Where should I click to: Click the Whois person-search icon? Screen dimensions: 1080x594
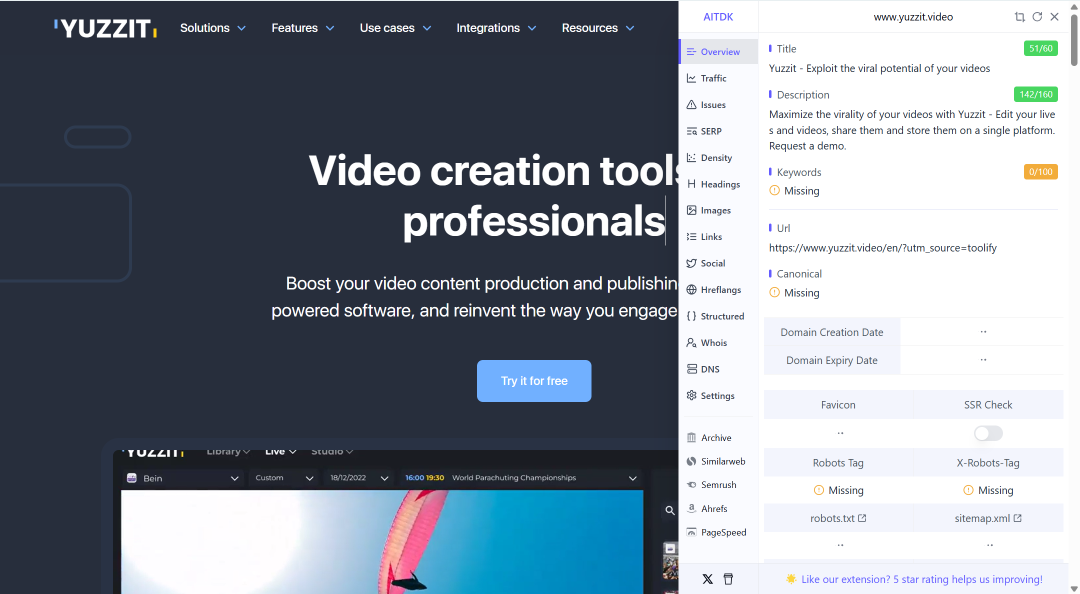click(x=692, y=342)
